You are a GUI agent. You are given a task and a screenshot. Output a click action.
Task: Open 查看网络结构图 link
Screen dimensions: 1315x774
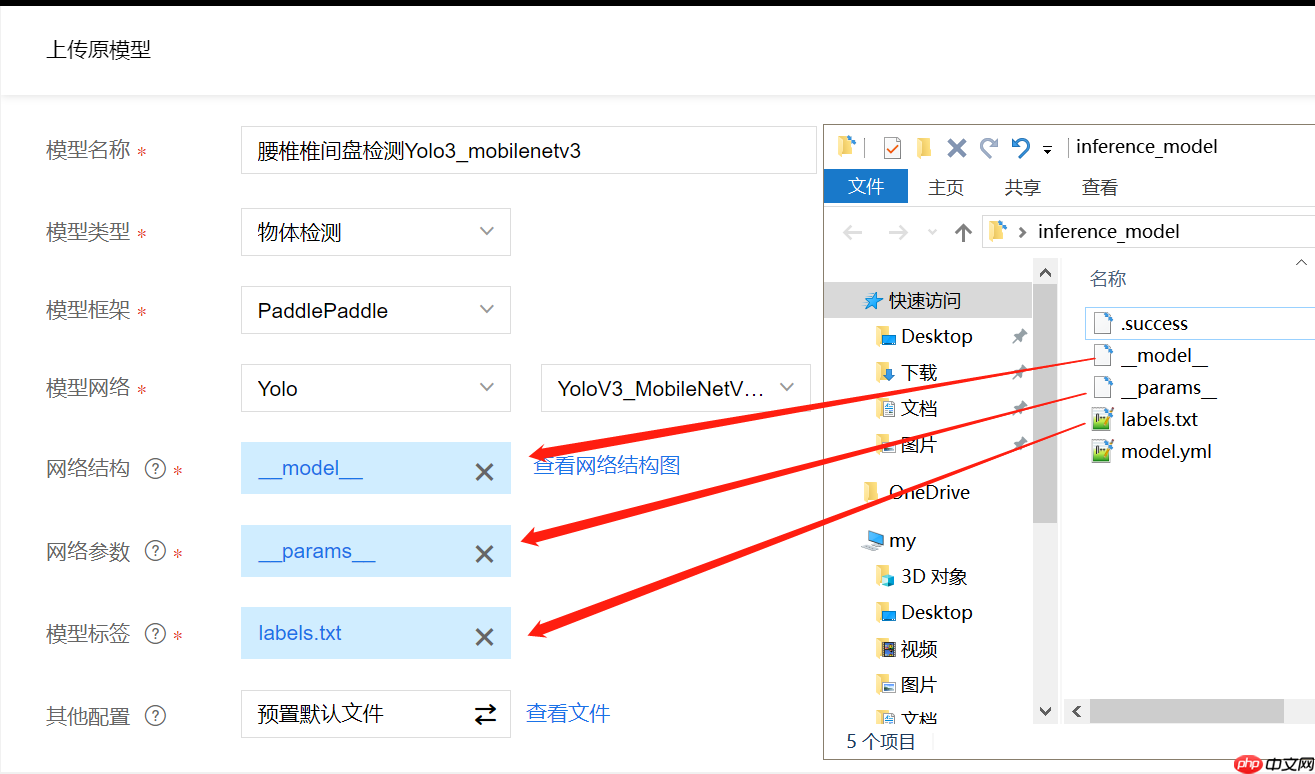click(606, 464)
